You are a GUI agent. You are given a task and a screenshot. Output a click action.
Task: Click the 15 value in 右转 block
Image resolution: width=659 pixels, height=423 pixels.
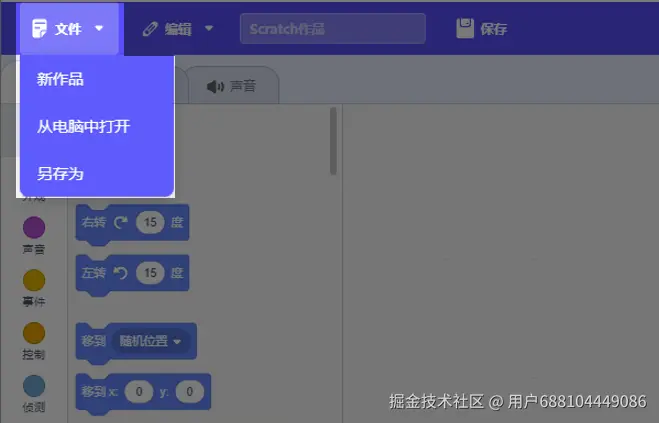point(150,222)
